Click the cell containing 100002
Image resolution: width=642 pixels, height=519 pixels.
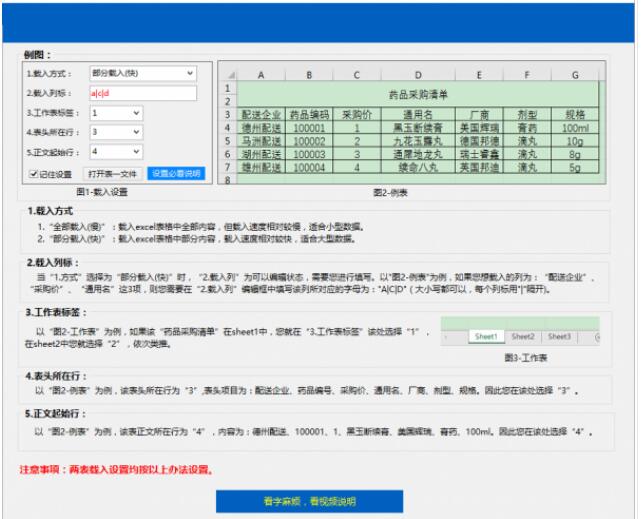click(x=309, y=141)
